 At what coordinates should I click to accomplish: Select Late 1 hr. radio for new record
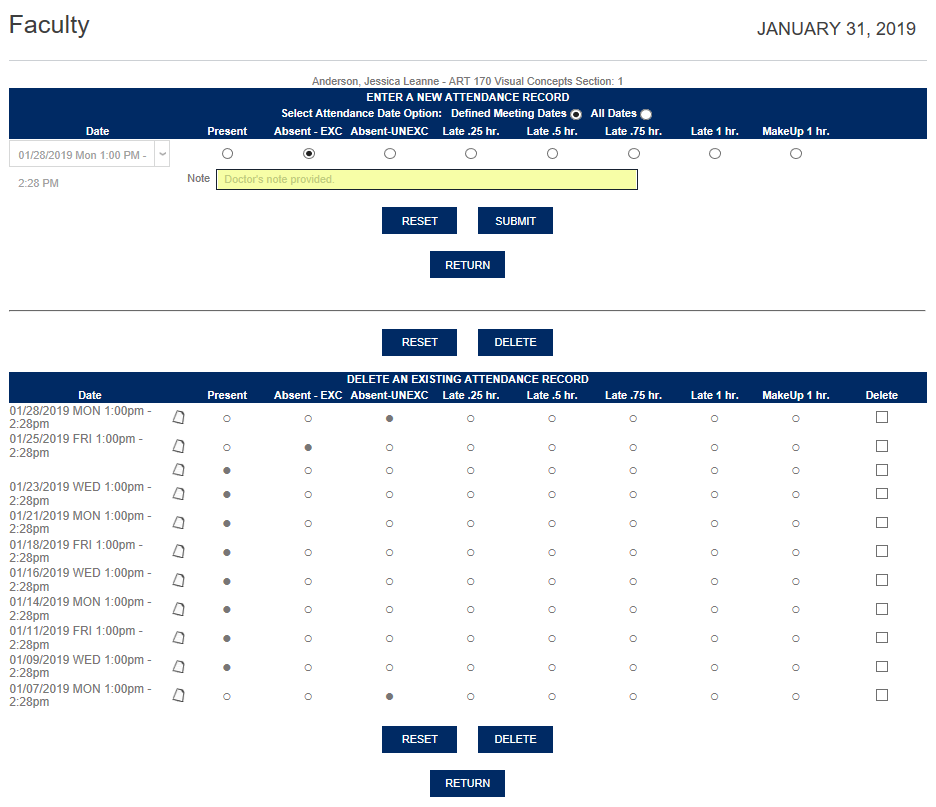tap(715, 154)
